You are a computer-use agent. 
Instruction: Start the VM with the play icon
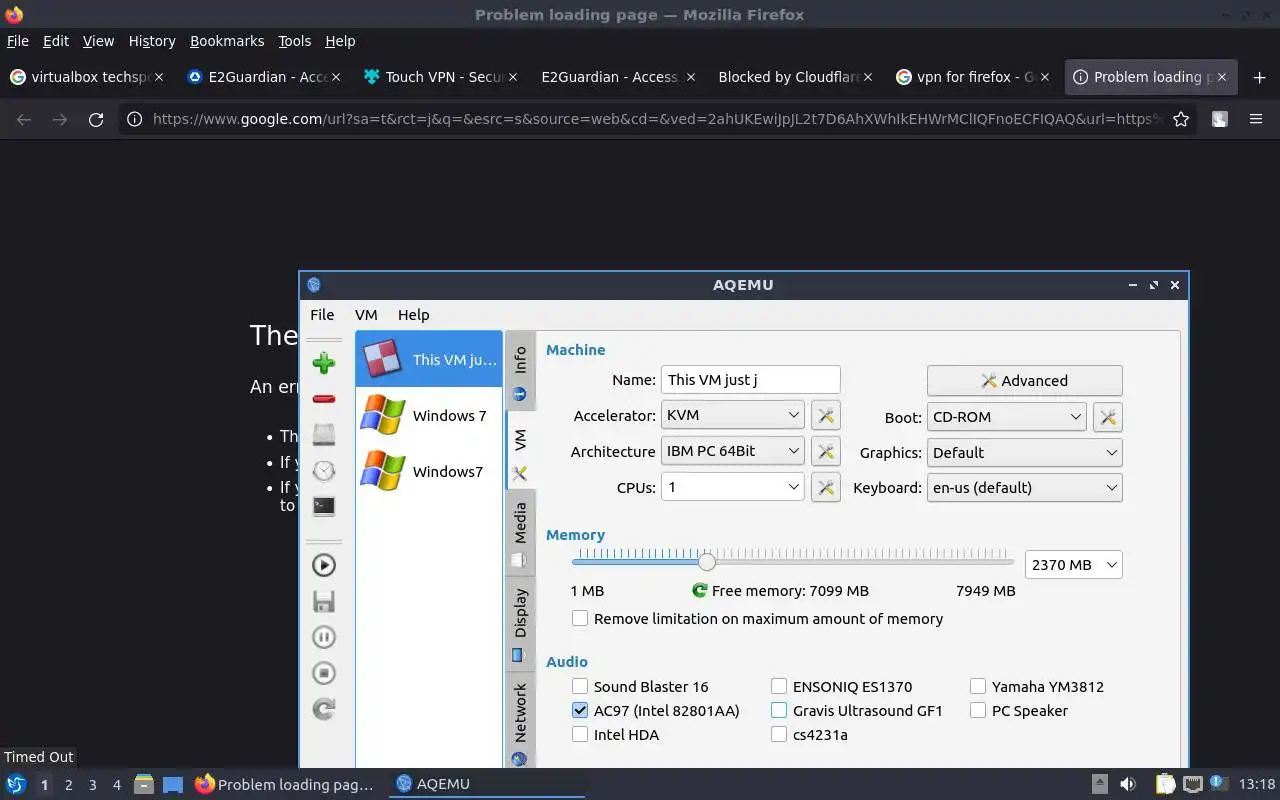point(323,565)
